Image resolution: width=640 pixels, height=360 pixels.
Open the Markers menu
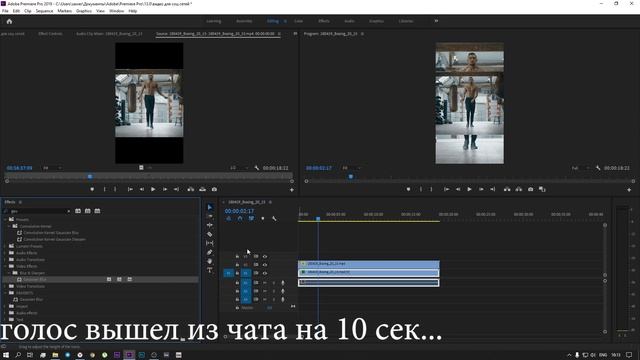pos(64,11)
